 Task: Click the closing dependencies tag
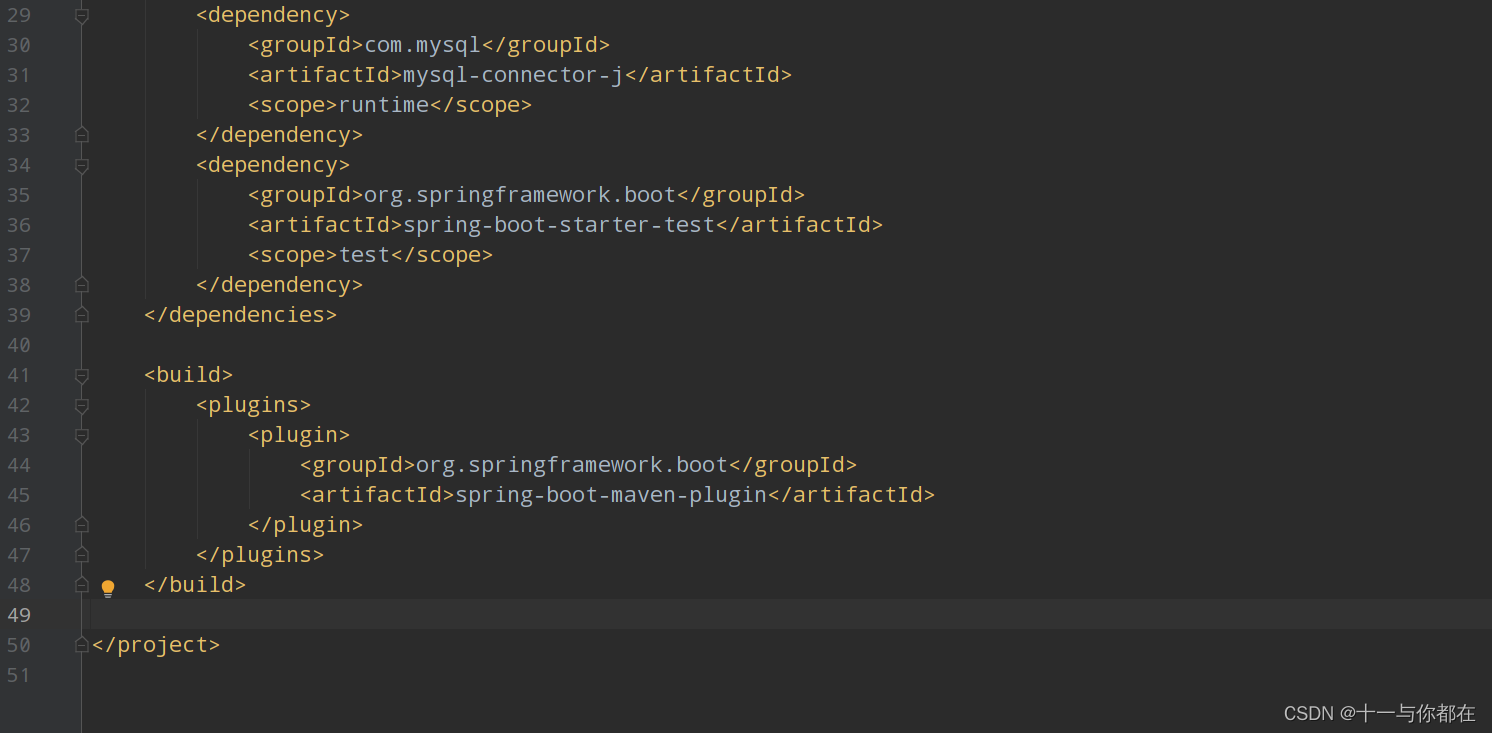(x=240, y=314)
